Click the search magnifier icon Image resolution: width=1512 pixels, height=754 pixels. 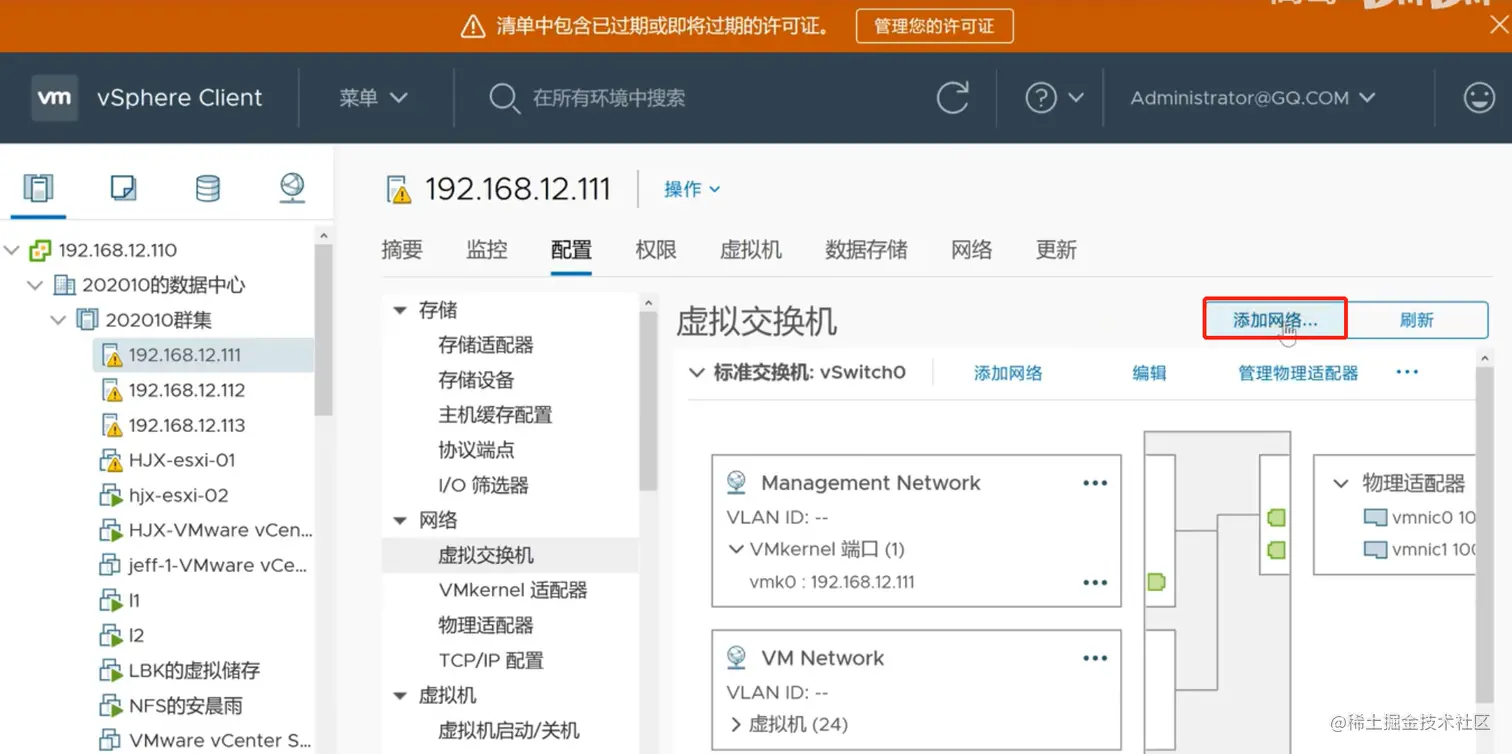(x=503, y=98)
